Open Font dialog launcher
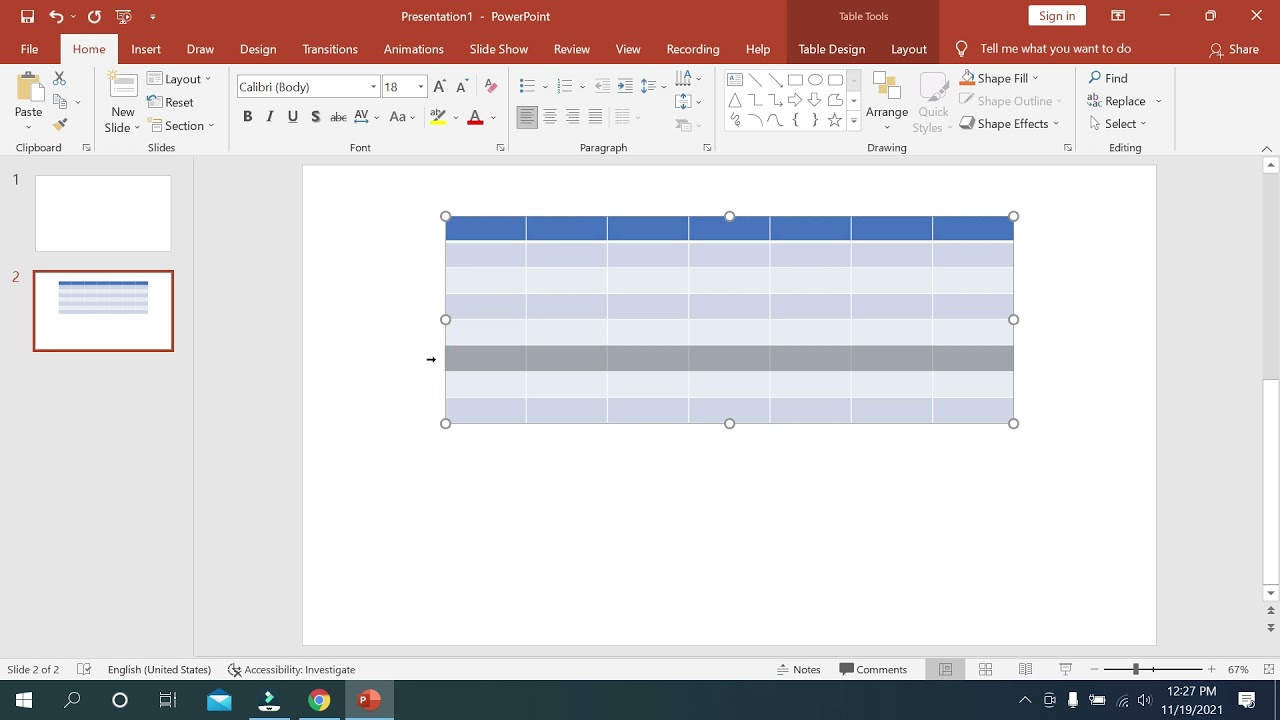The image size is (1280, 720). 501,148
